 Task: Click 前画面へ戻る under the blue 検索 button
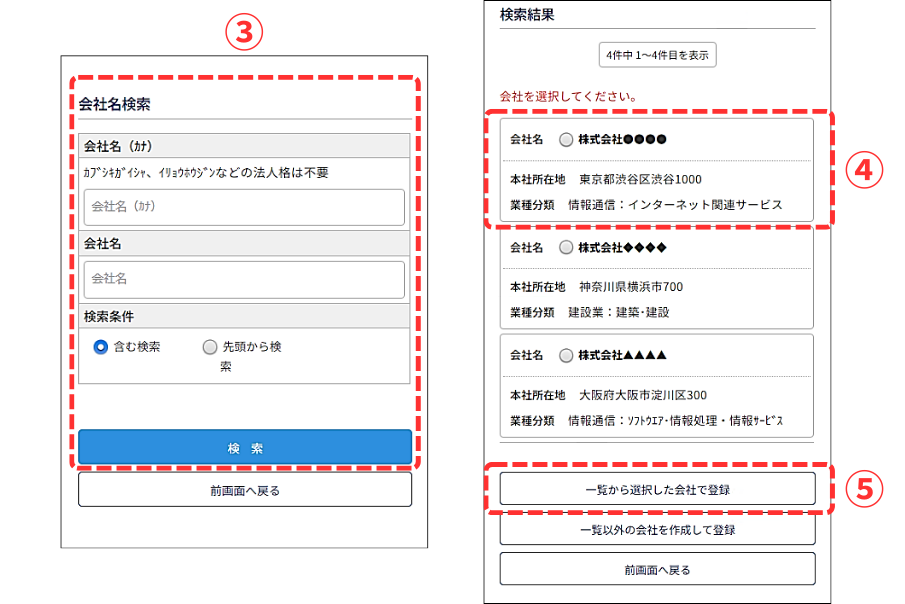point(244,490)
